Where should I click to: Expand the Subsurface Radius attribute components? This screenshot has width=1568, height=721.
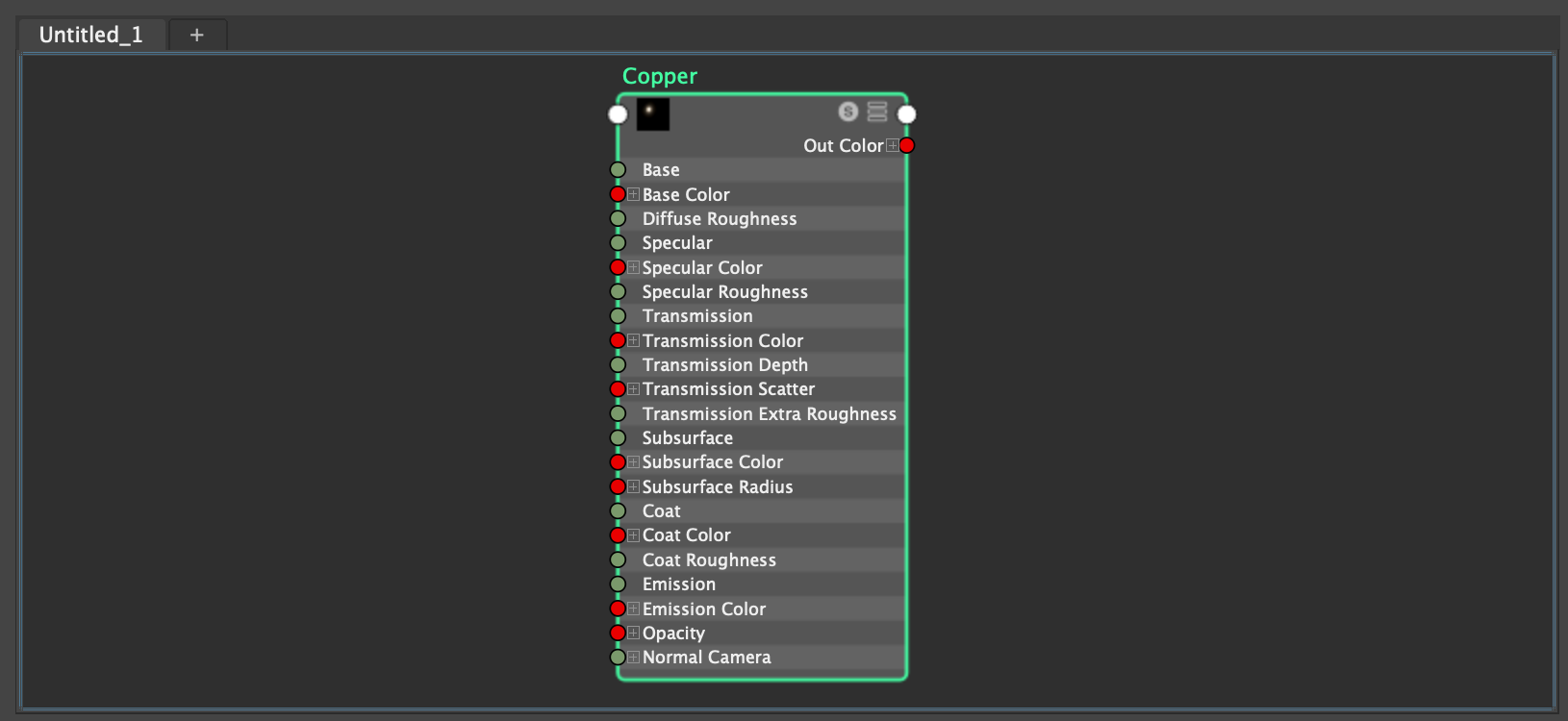click(633, 486)
